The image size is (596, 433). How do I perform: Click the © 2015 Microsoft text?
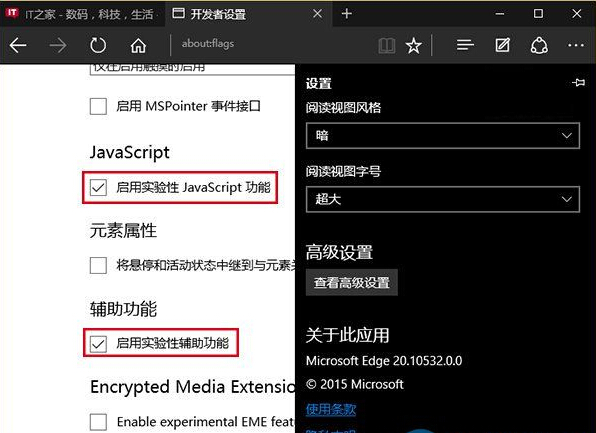(x=354, y=384)
